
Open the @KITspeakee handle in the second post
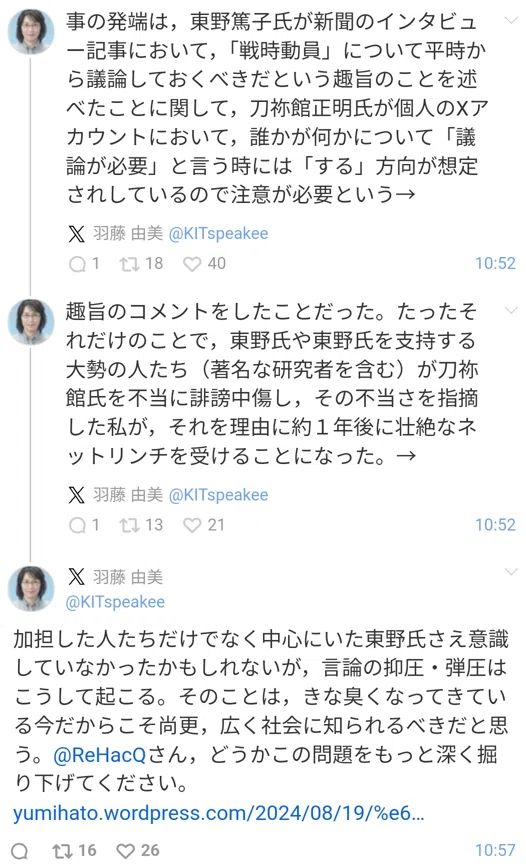[x=218, y=495]
